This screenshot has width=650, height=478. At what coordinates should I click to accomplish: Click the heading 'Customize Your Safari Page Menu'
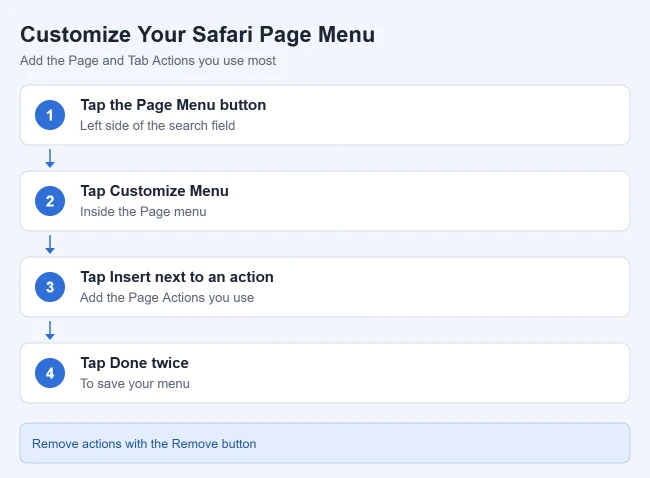click(197, 34)
